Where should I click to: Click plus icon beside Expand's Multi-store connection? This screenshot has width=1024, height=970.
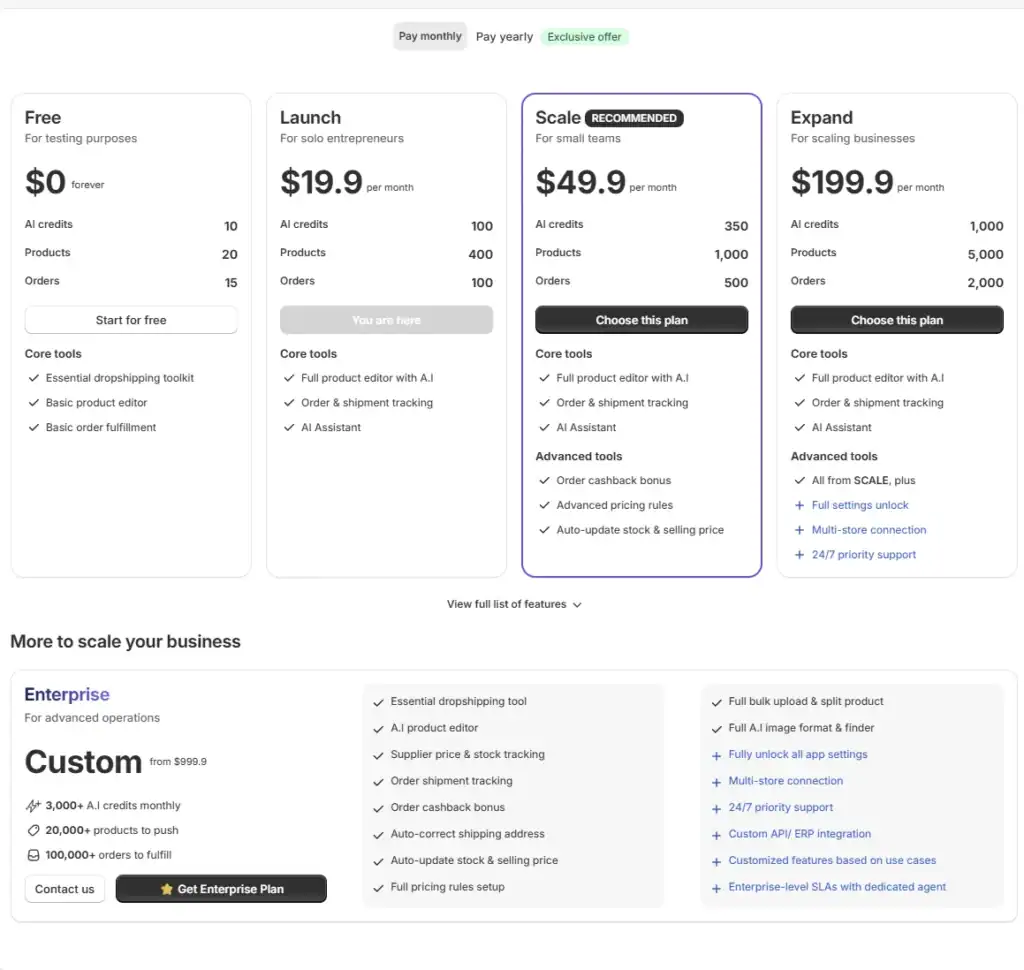(x=799, y=530)
